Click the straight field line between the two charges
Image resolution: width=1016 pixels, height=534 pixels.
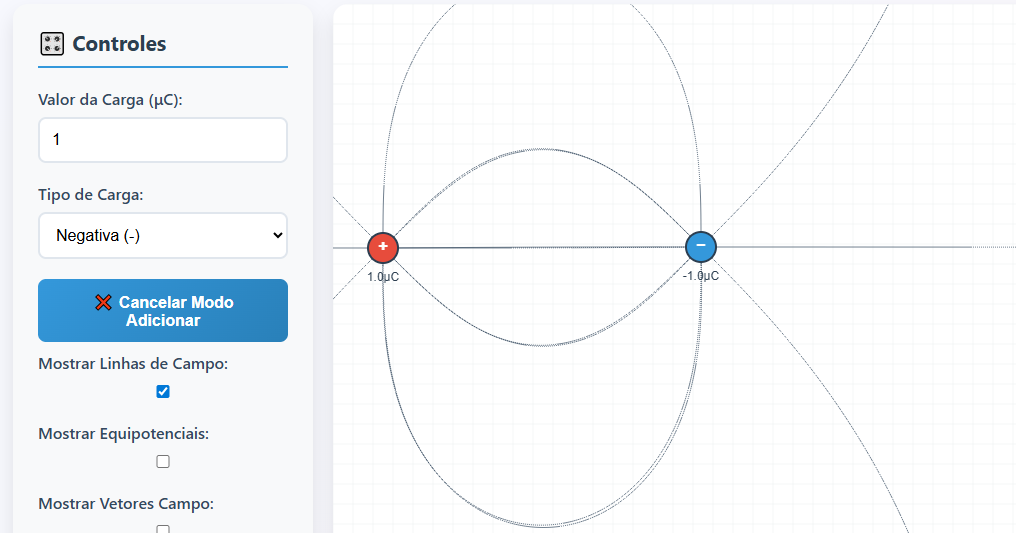point(542,247)
